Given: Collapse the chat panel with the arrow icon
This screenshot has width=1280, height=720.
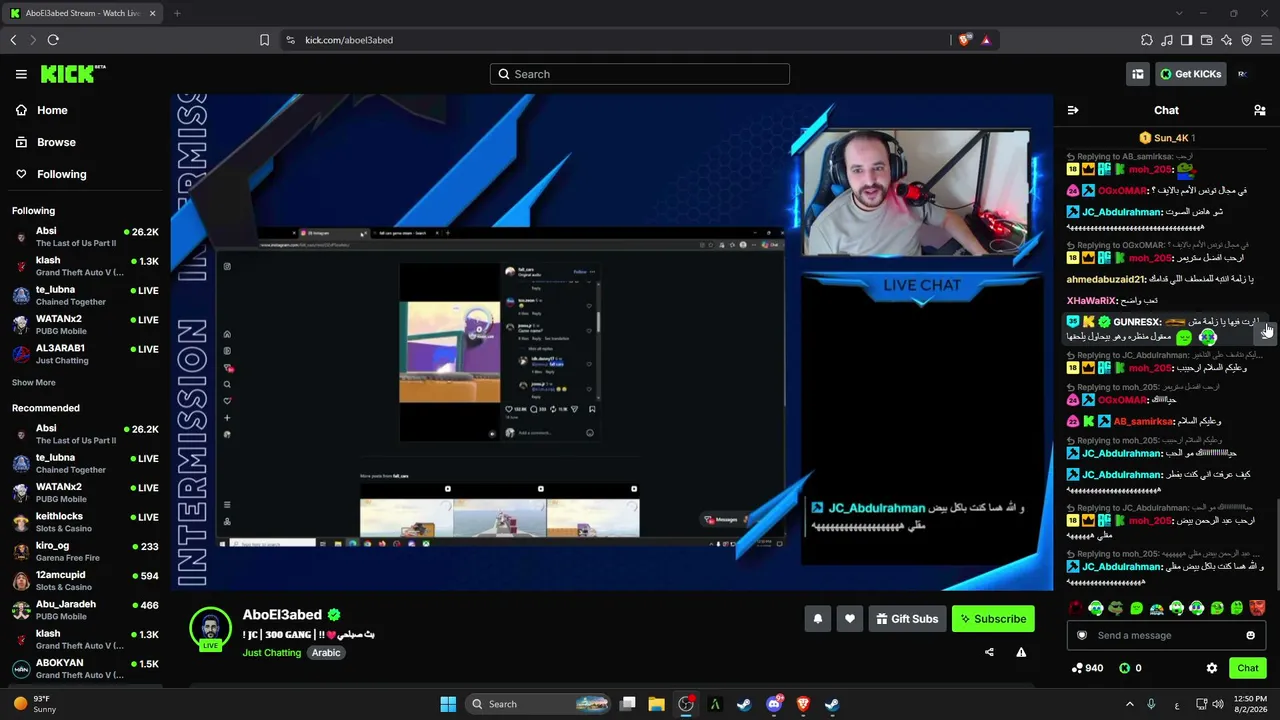Looking at the screenshot, I should [1073, 110].
